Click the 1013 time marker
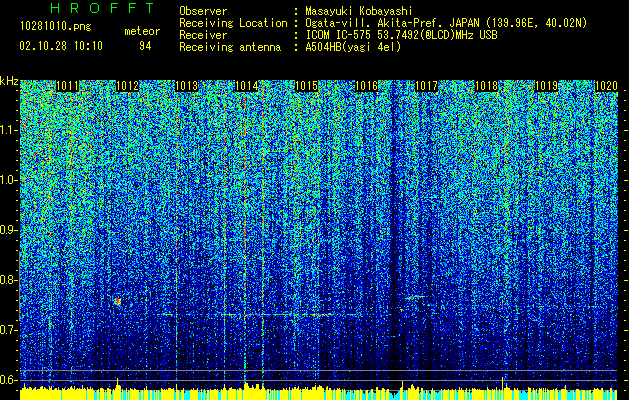Image resolution: width=629 pixels, height=400 pixels. (187, 86)
